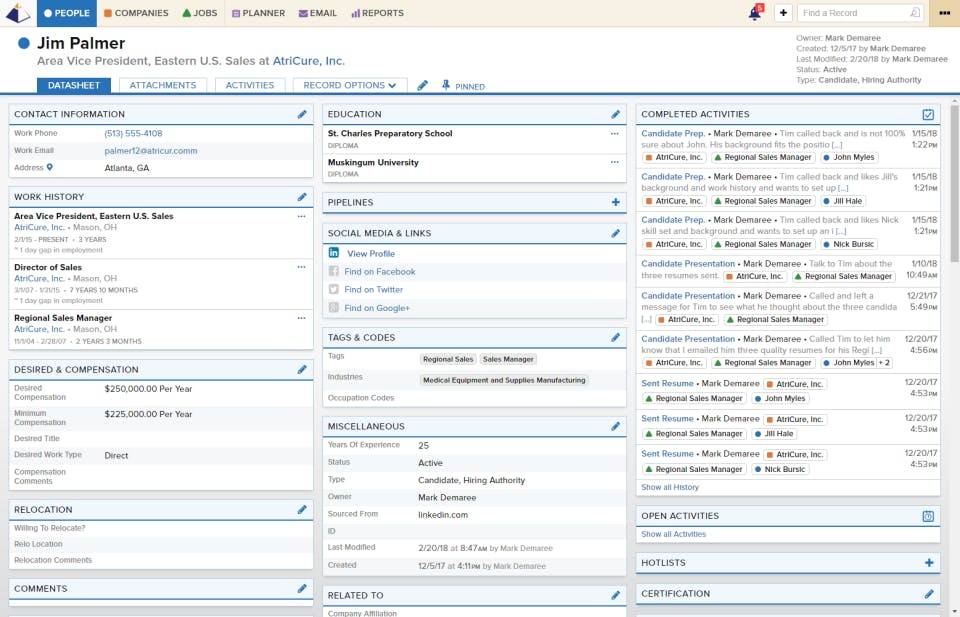Toggle the Completed Activities checkbox icon

tap(928, 114)
